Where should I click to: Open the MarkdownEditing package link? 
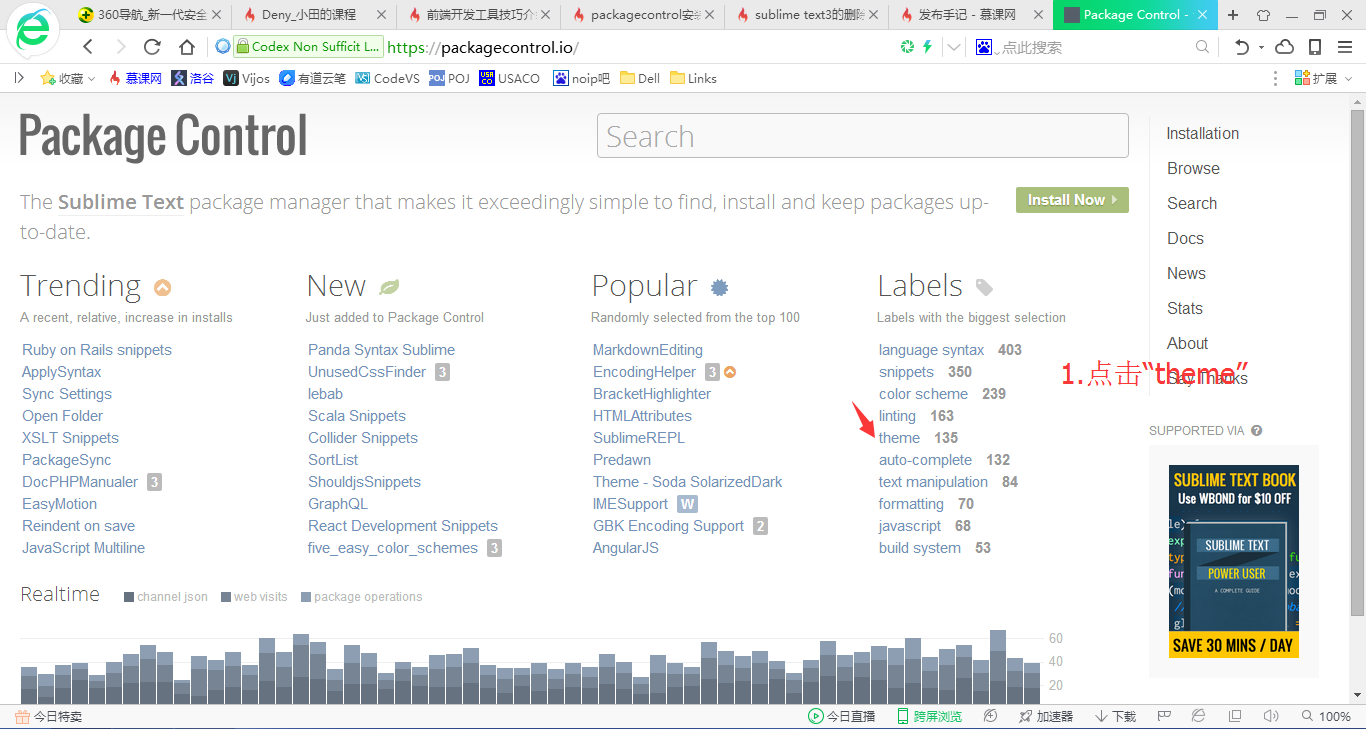[648, 350]
